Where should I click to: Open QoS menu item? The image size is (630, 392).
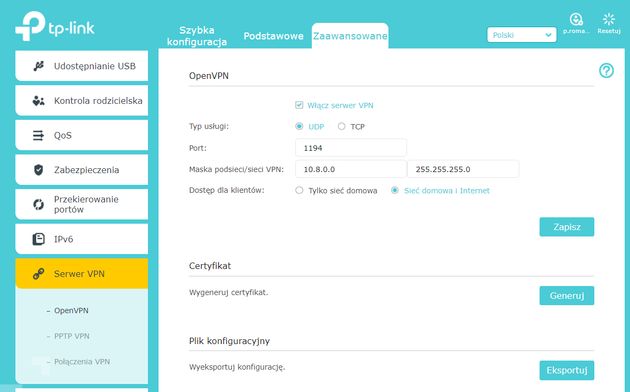coord(82,135)
